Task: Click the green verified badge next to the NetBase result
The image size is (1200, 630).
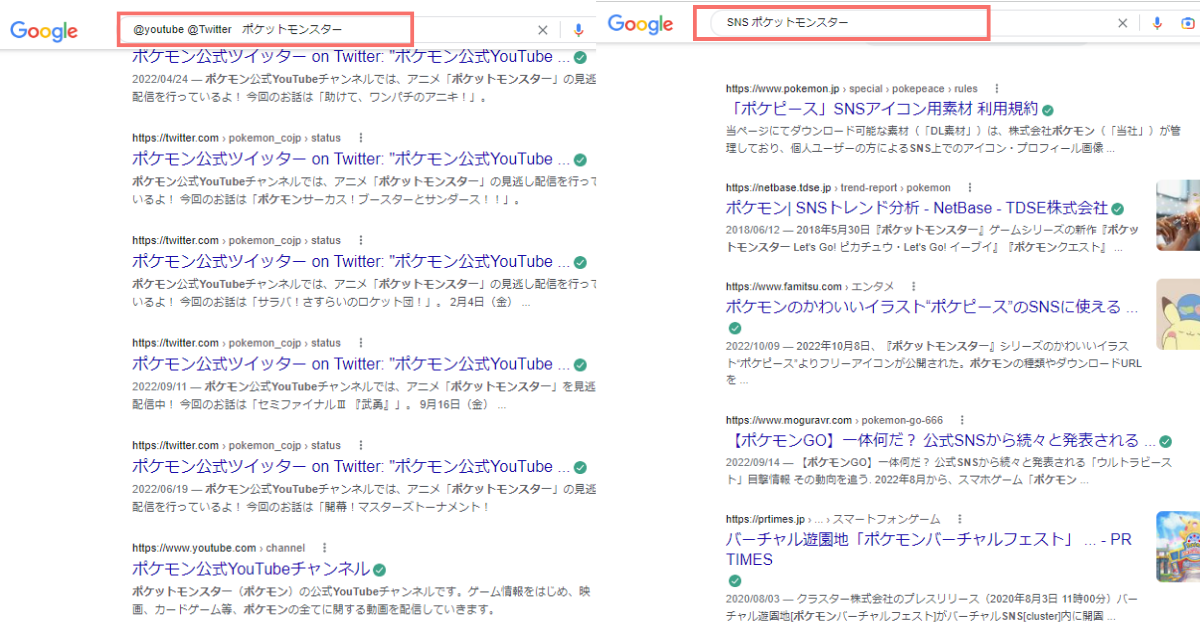Action: click(1118, 209)
